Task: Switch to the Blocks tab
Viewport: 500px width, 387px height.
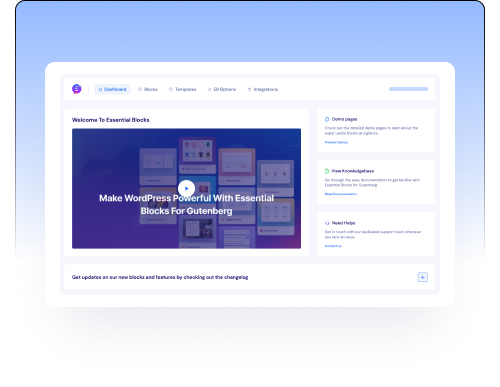Action: pos(148,89)
